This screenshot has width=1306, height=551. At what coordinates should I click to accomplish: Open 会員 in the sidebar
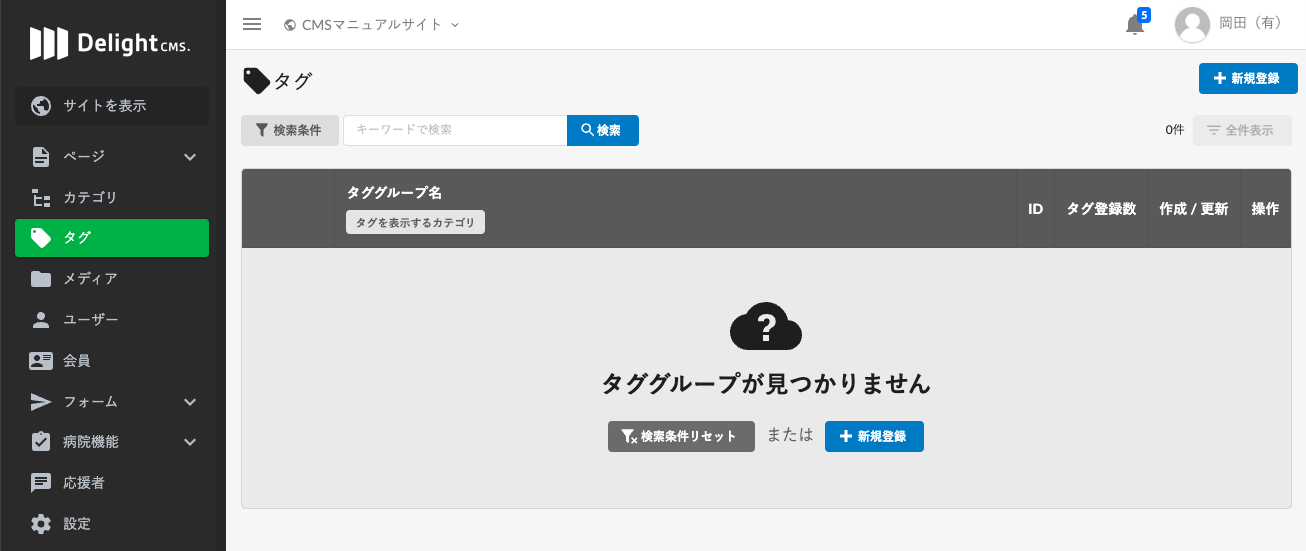pos(112,360)
